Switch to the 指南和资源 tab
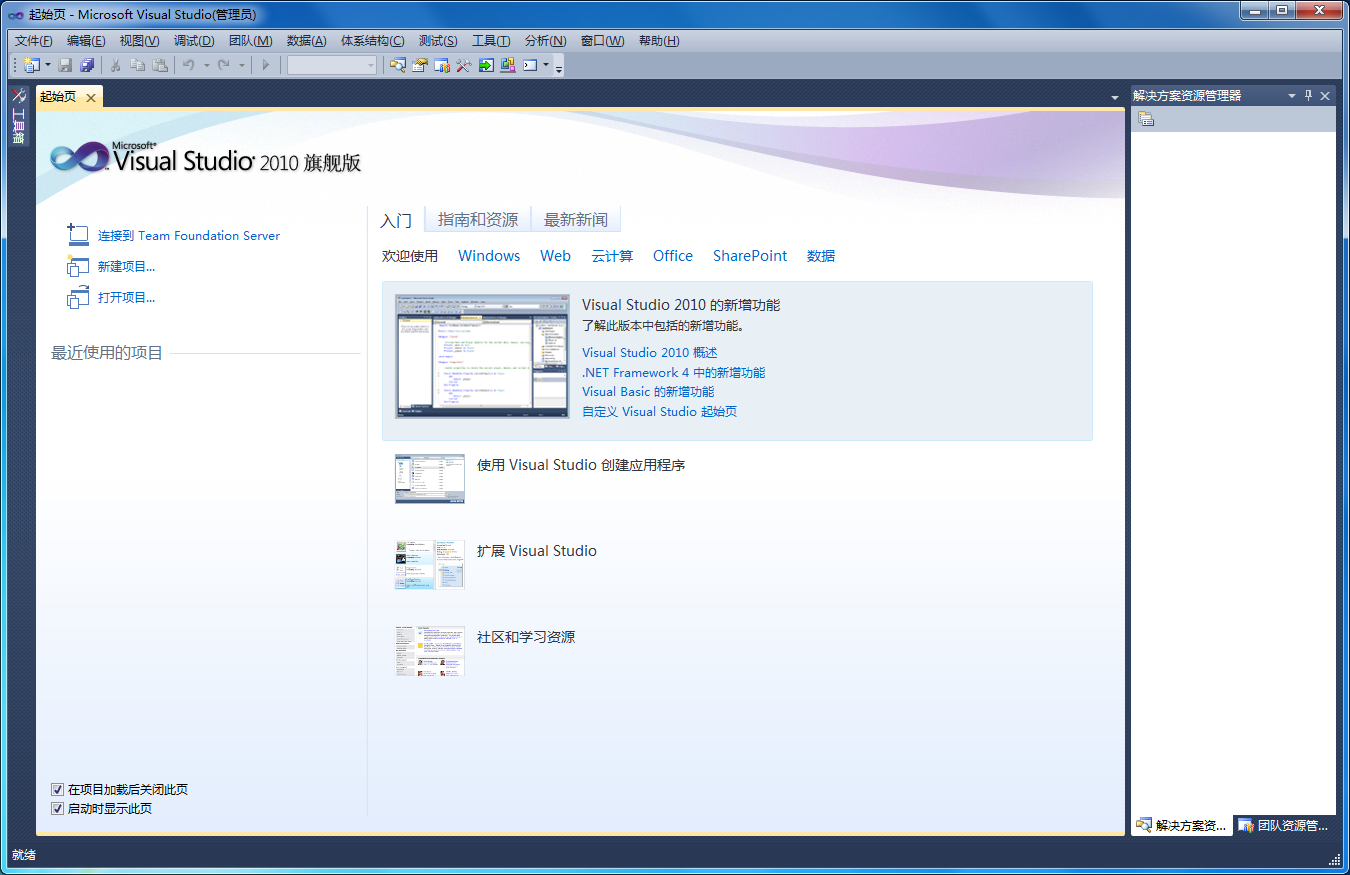 point(478,220)
